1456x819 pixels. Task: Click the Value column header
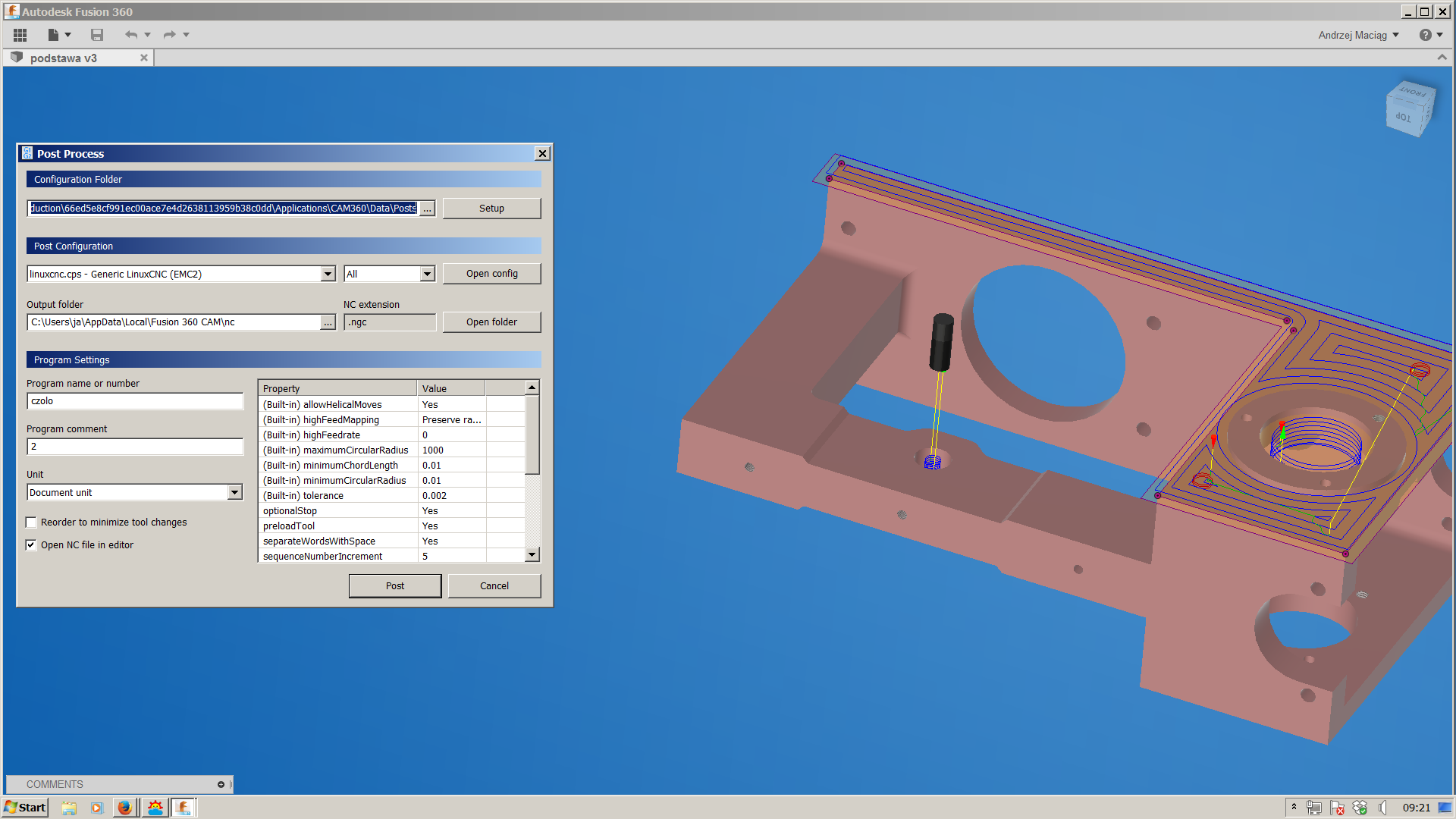(451, 388)
